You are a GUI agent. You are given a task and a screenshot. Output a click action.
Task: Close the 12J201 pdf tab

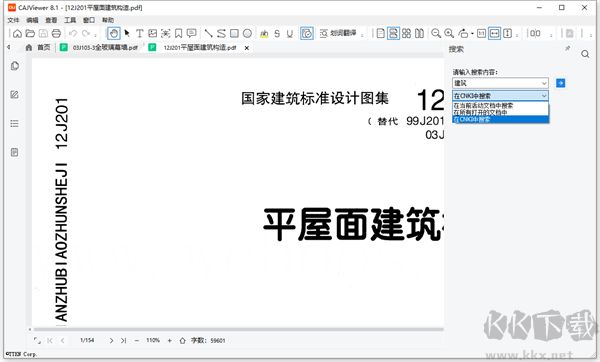(x=247, y=48)
